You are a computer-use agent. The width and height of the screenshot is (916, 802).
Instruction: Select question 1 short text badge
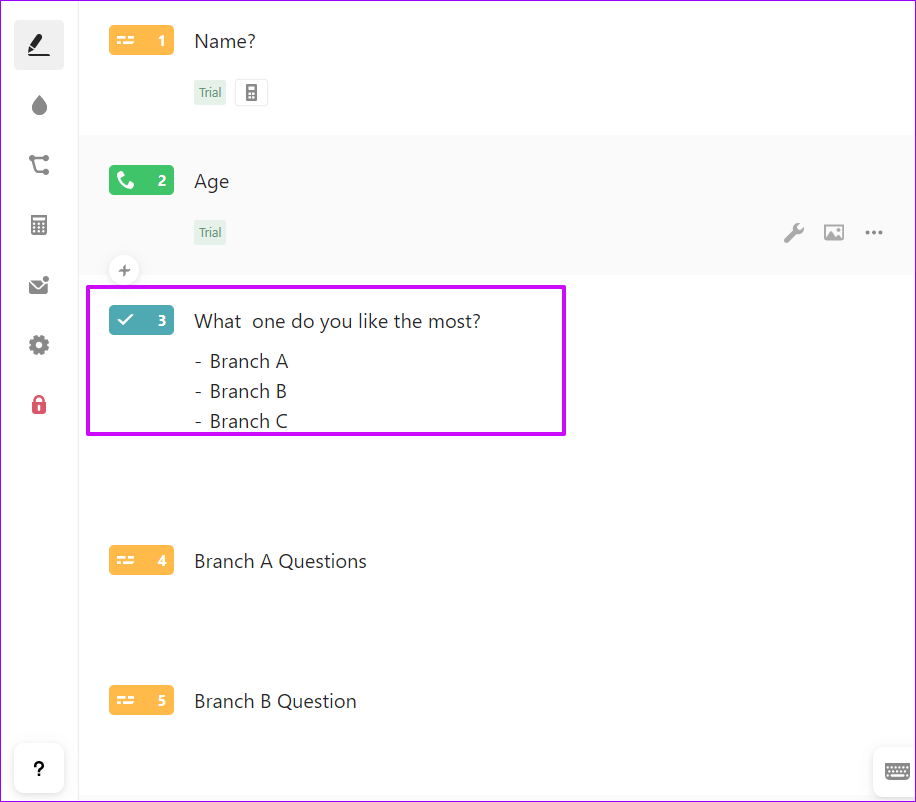(x=141, y=41)
